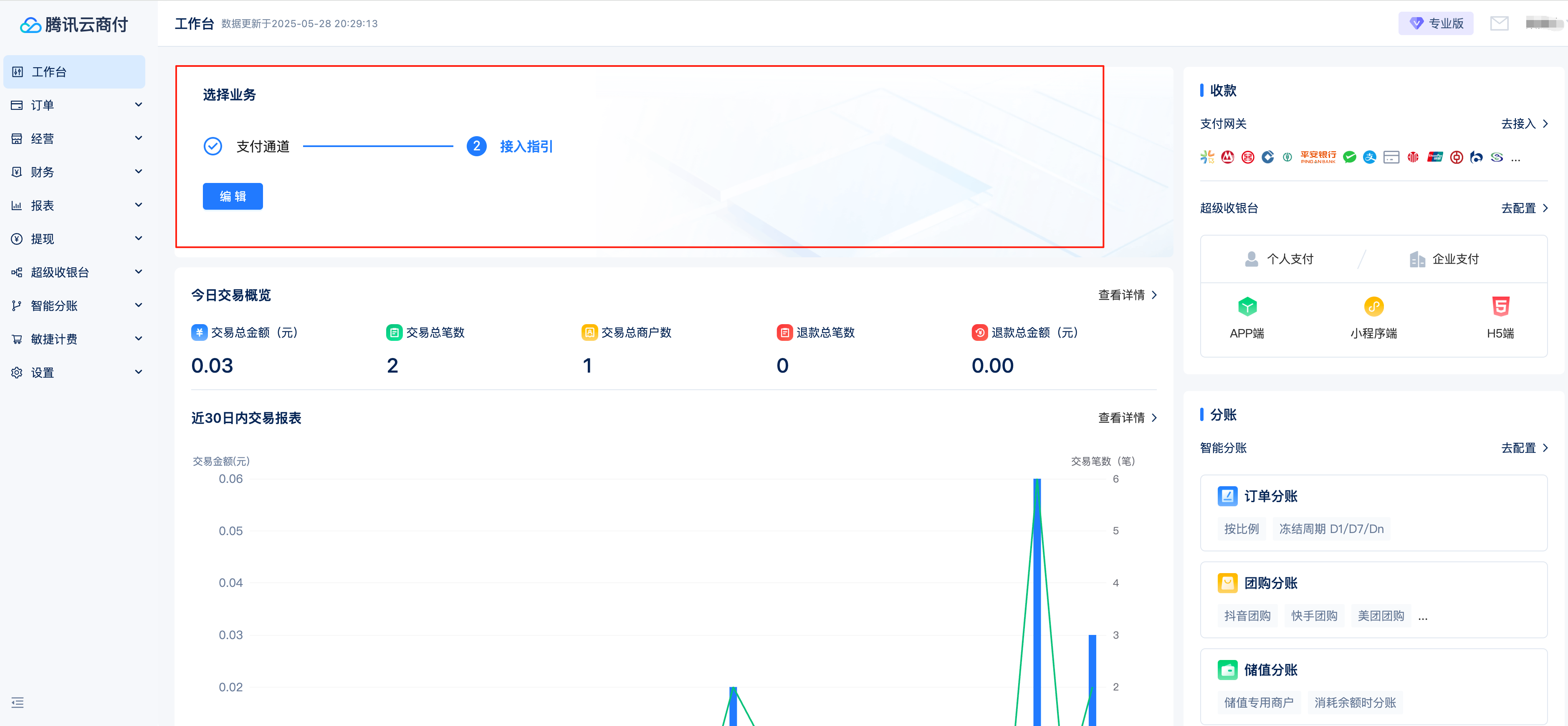Click the 订单分账 blue icon
Image resolution: width=1568 pixels, height=726 pixels.
click(1227, 496)
